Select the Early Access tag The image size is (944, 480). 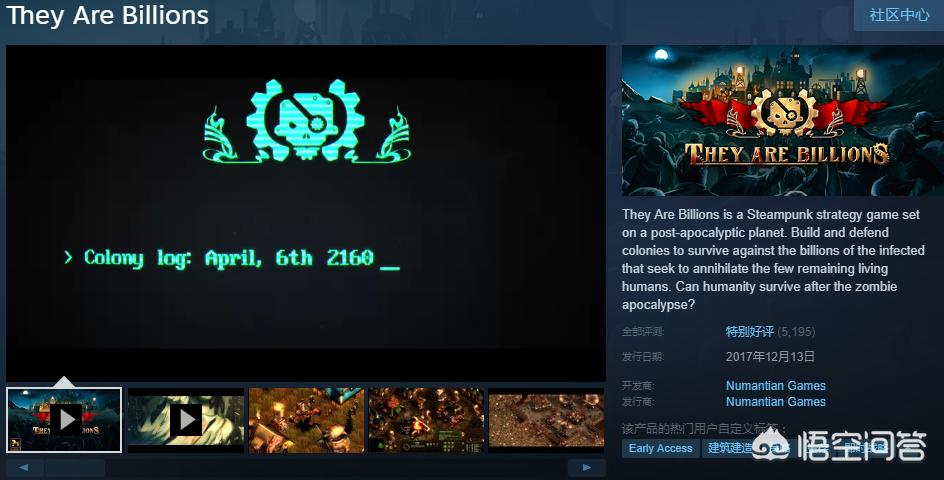point(660,448)
